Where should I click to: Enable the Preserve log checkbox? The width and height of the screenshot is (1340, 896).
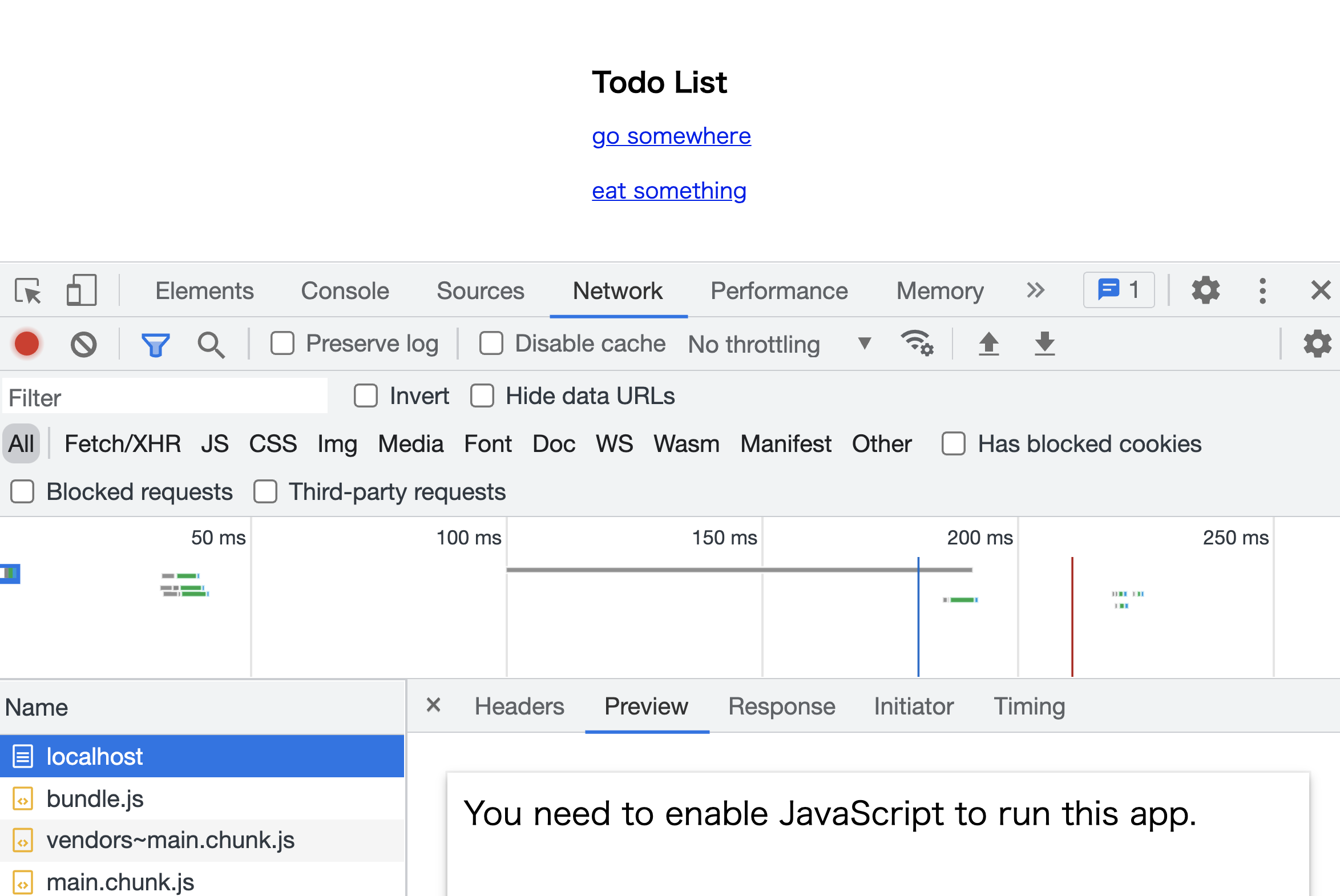(282, 344)
